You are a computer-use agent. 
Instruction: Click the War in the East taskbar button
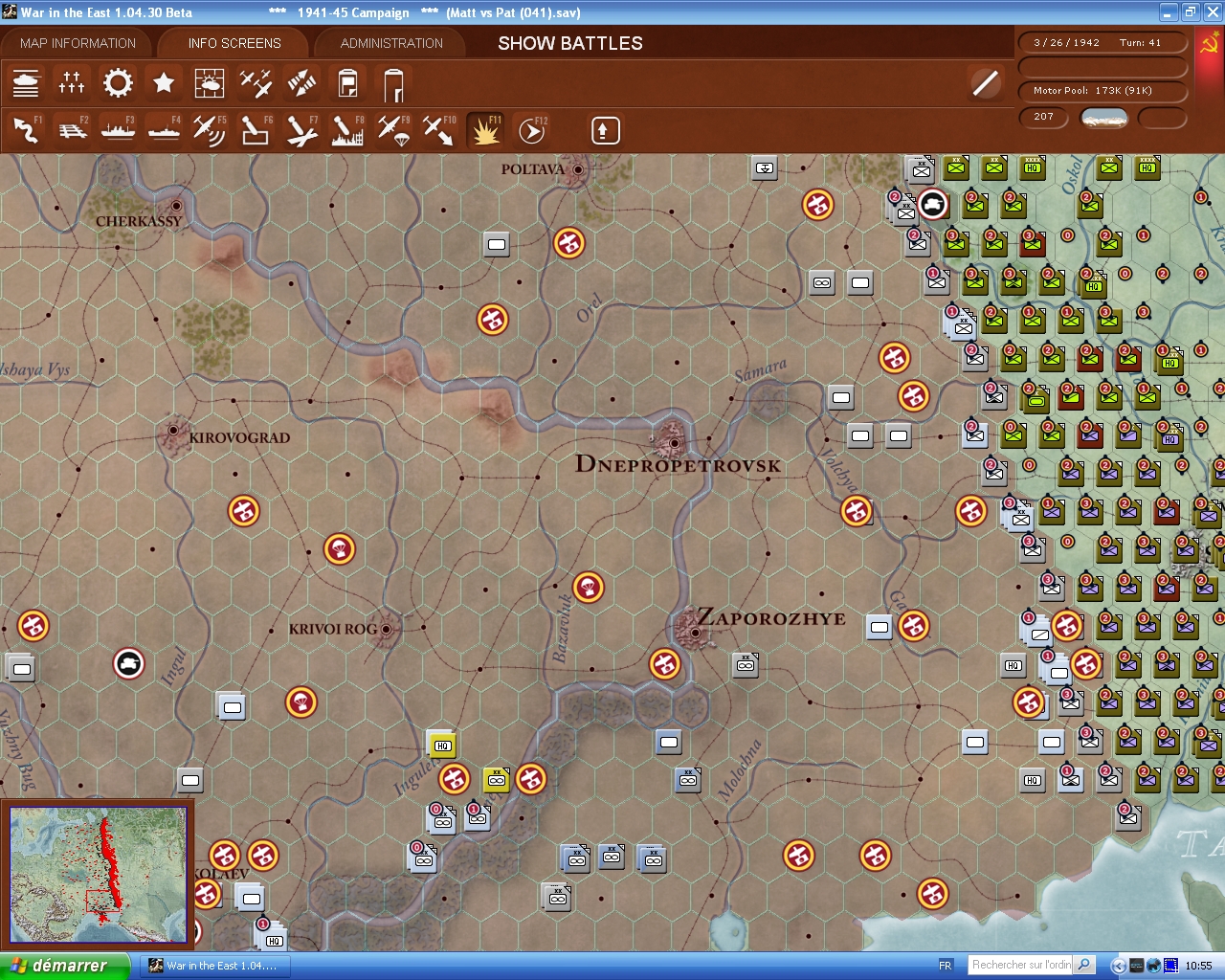[215, 966]
